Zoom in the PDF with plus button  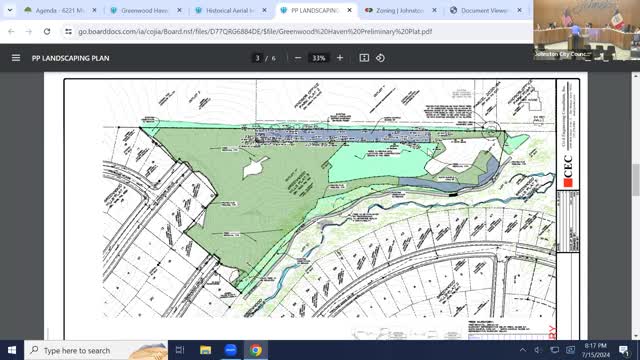(340, 58)
